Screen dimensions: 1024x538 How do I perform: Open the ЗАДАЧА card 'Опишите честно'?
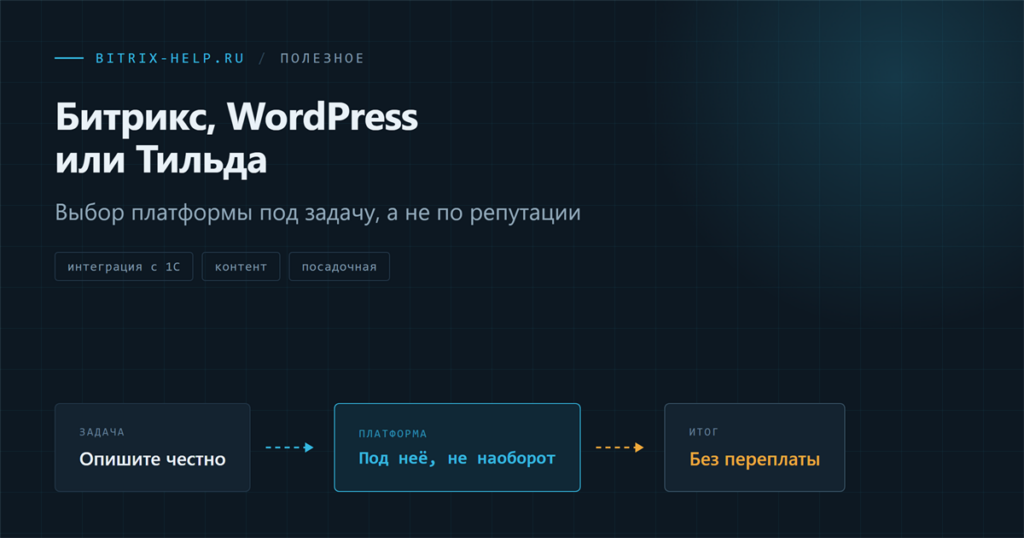click(x=152, y=447)
